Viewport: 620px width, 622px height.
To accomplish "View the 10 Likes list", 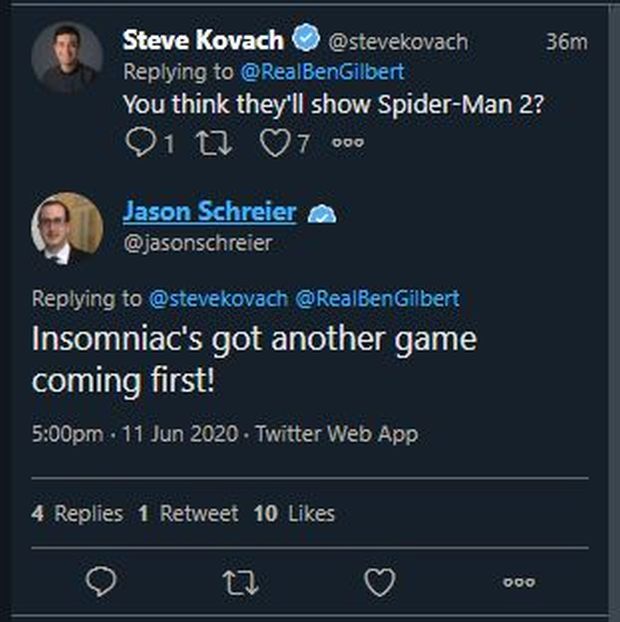I will tap(294, 514).
